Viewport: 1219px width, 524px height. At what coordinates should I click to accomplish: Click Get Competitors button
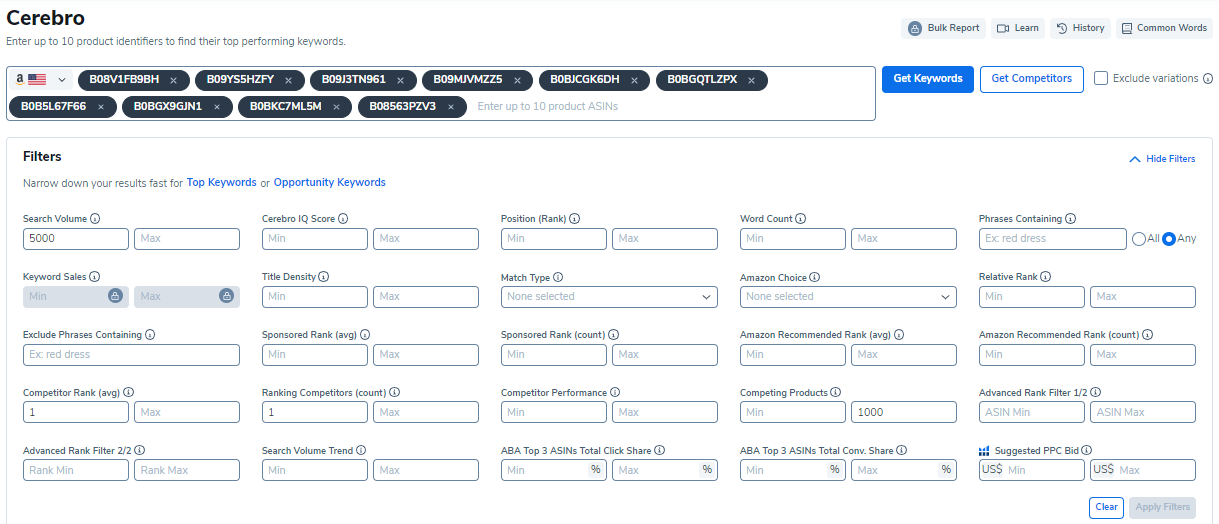(x=1032, y=79)
